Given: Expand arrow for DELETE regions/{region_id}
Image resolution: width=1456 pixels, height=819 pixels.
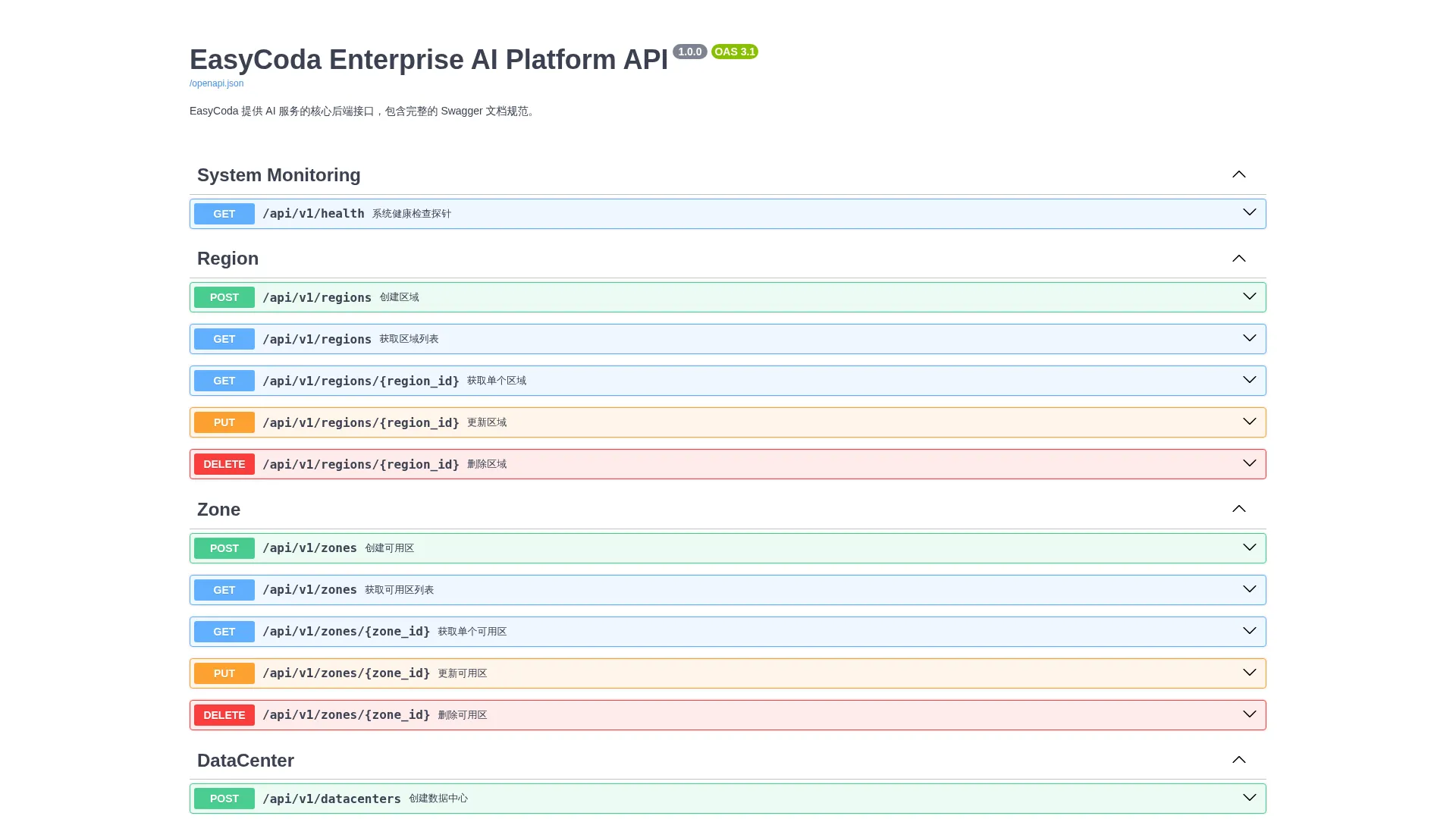Looking at the screenshot, I should click(1249, 463).
